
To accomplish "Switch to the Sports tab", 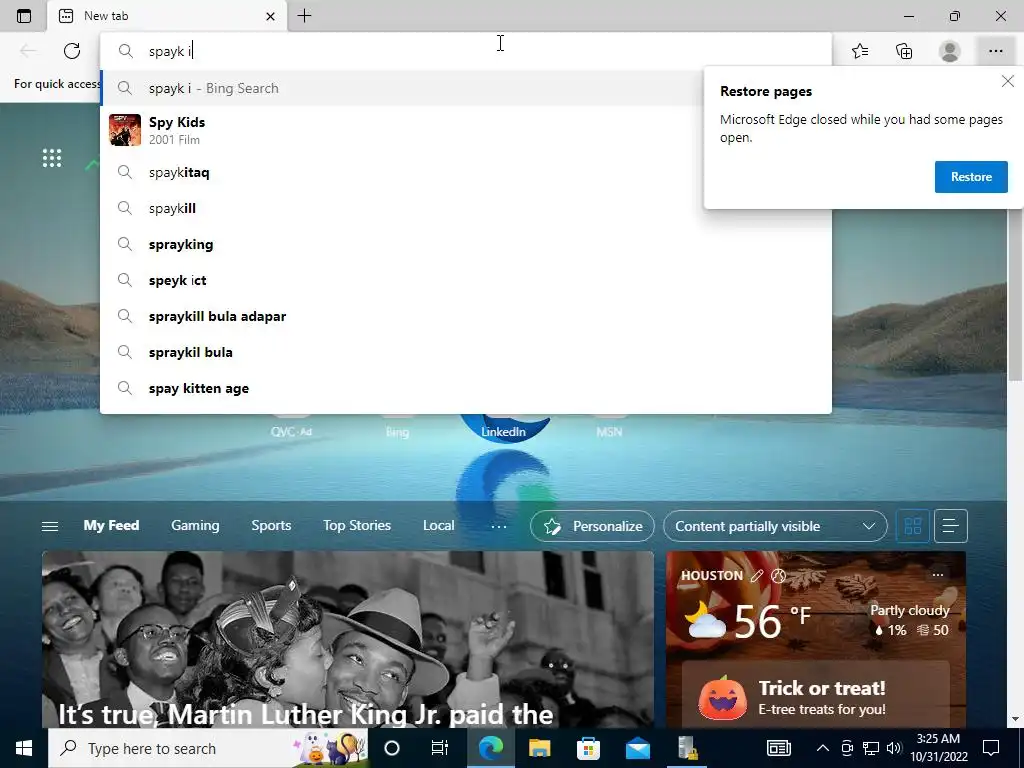I will [271, 525].
